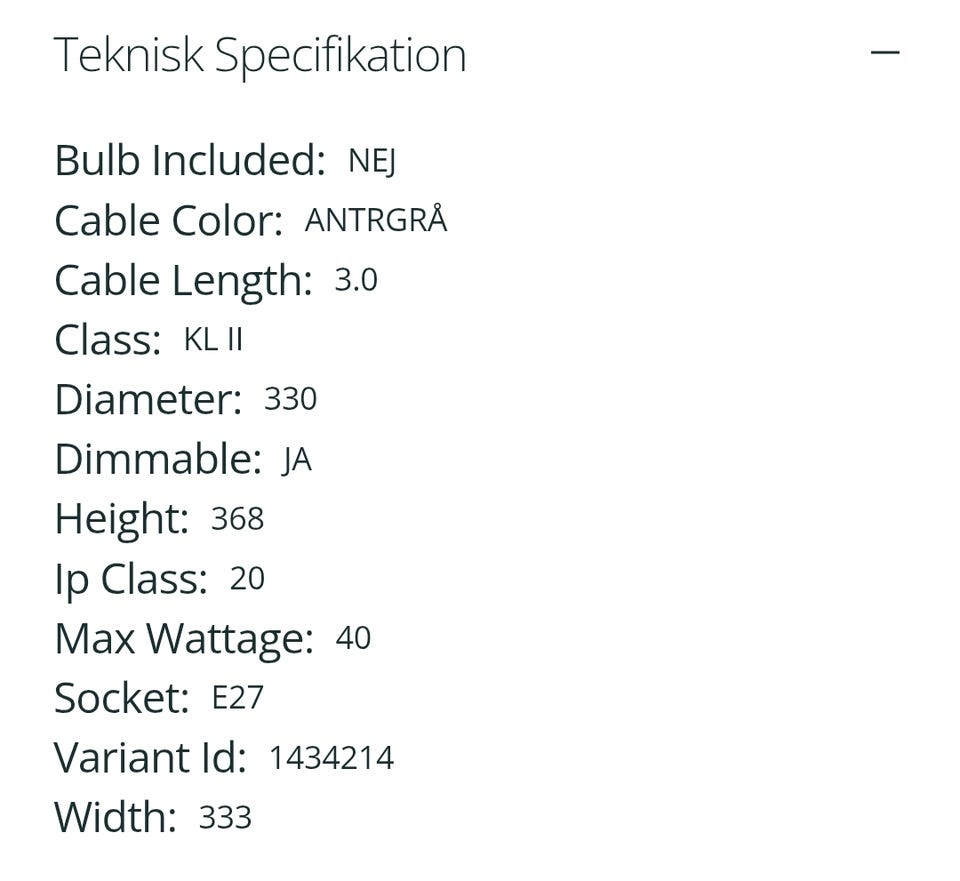
Task: Select the Bulb Included label
Action: tap(189, 161)
